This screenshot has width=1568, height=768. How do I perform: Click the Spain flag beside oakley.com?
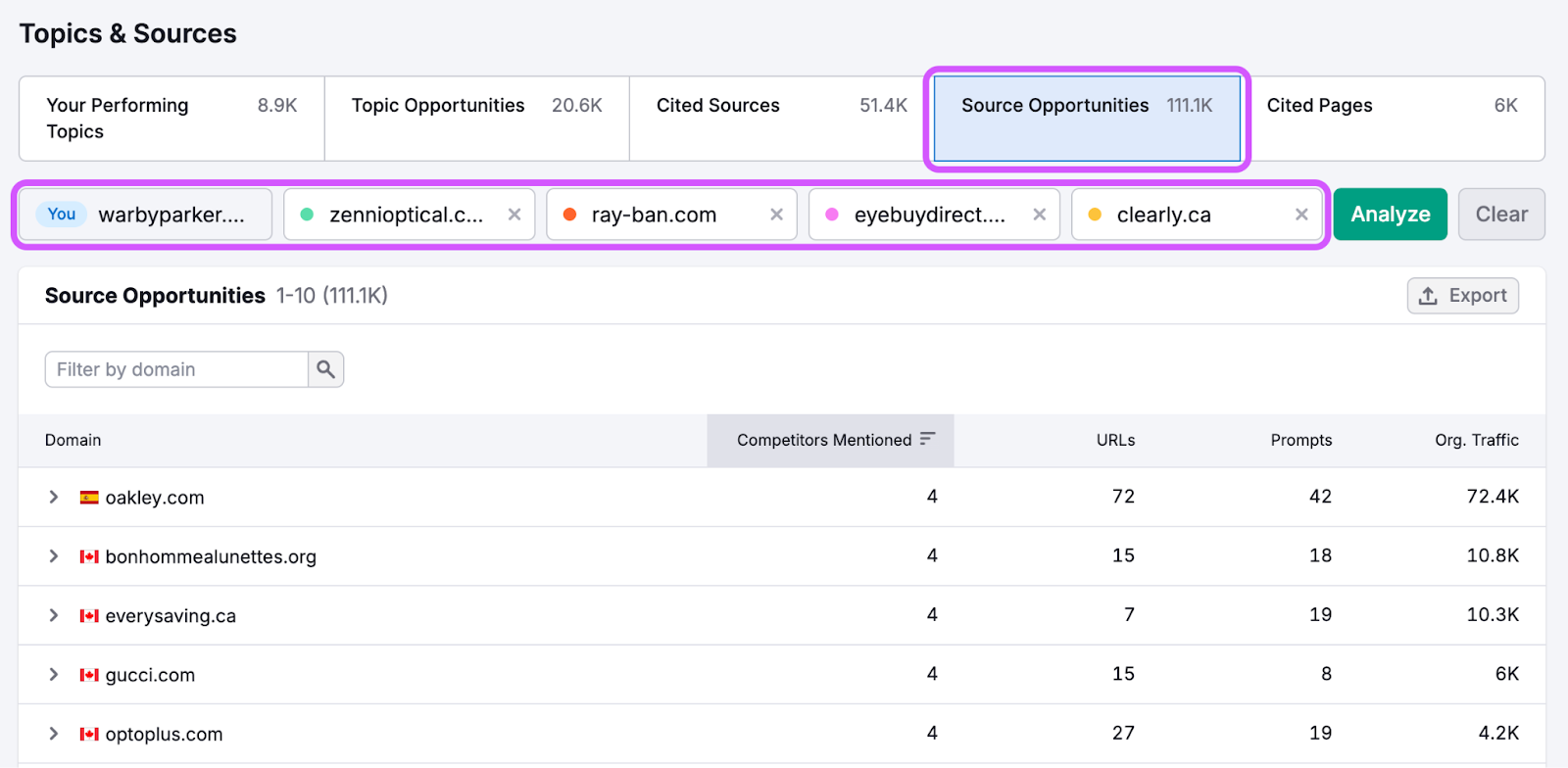pos(89,498)
